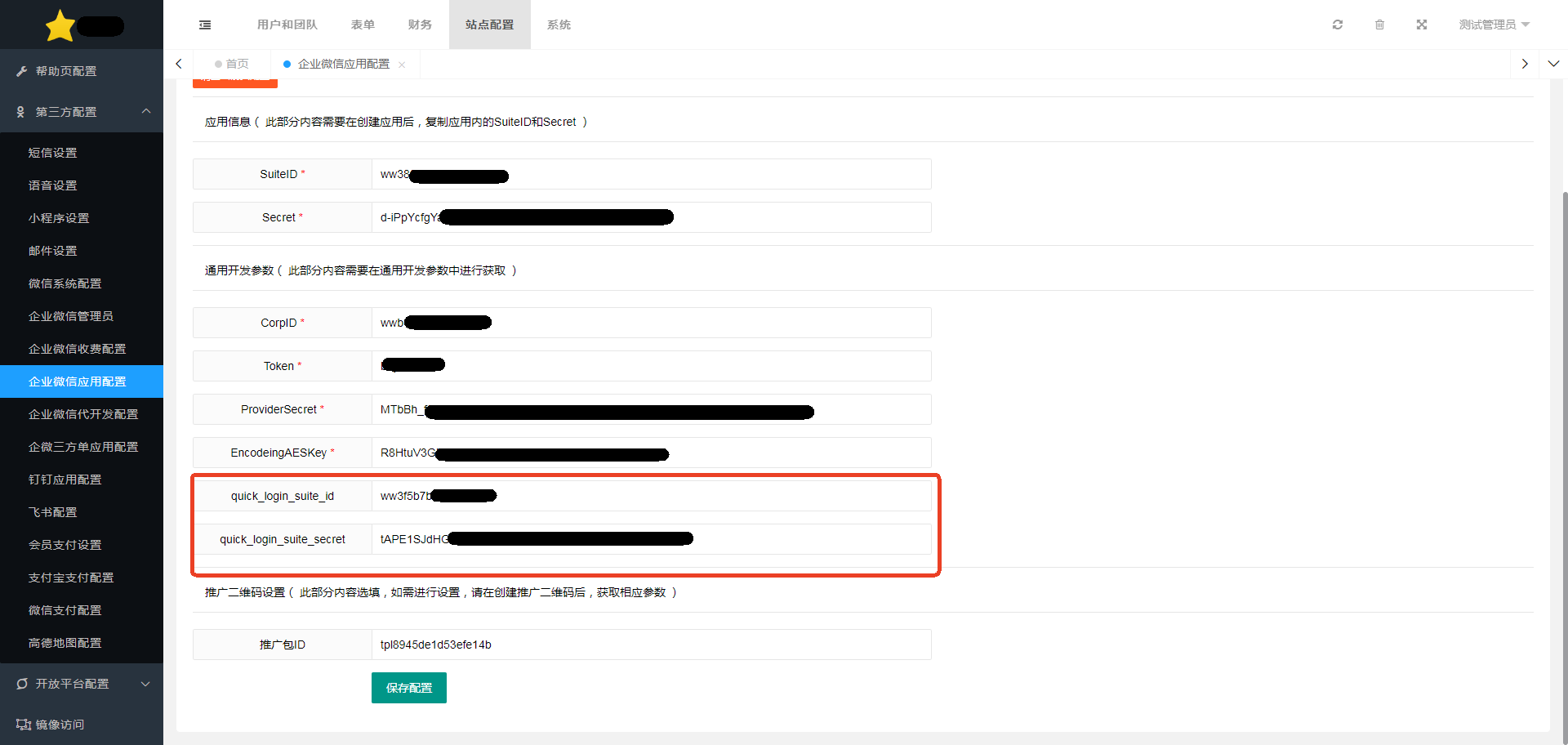Click the sidebar collapse menu icon

[x=205, y=25]
